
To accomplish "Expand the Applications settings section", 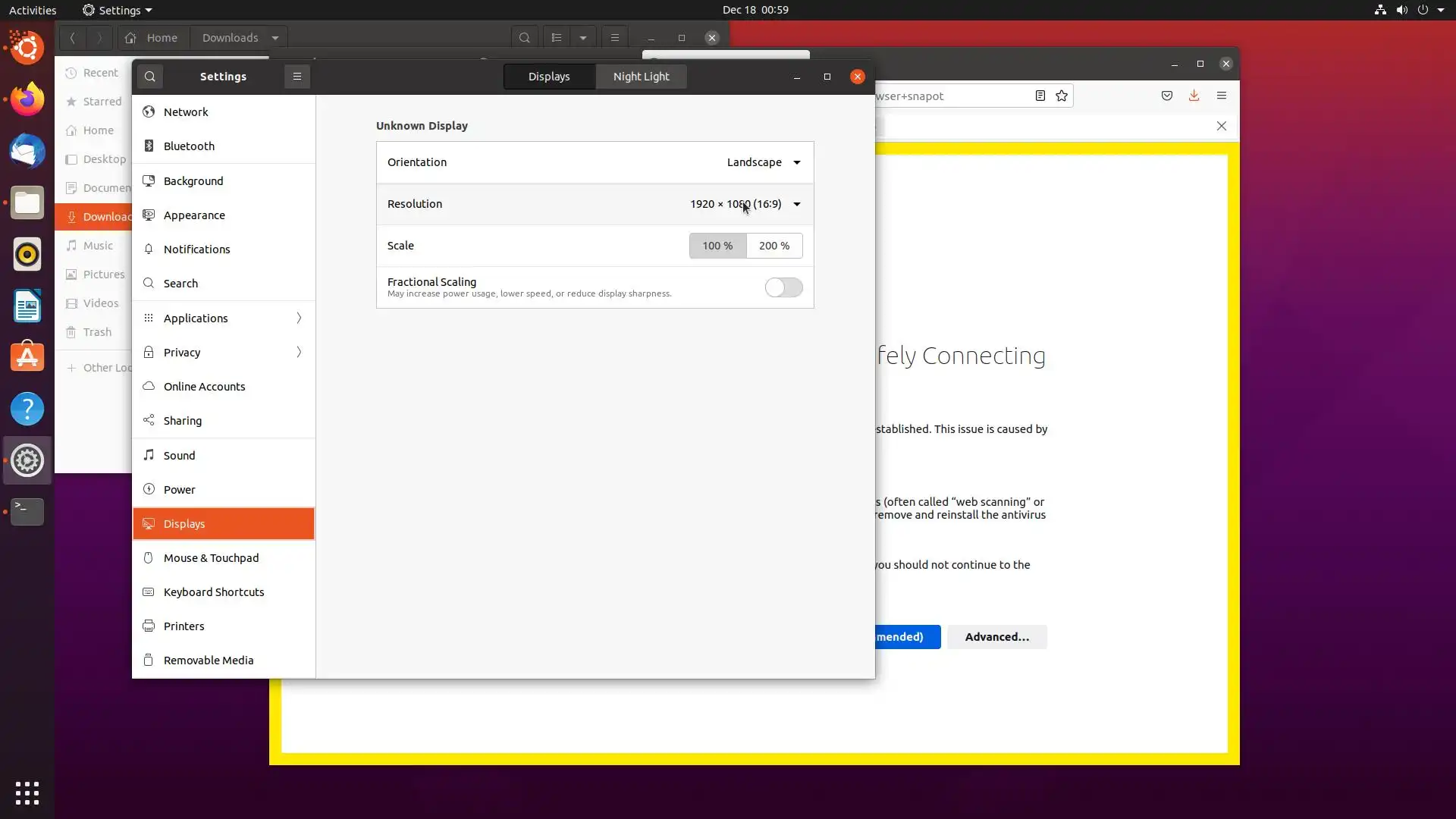I will click(224, 318).
